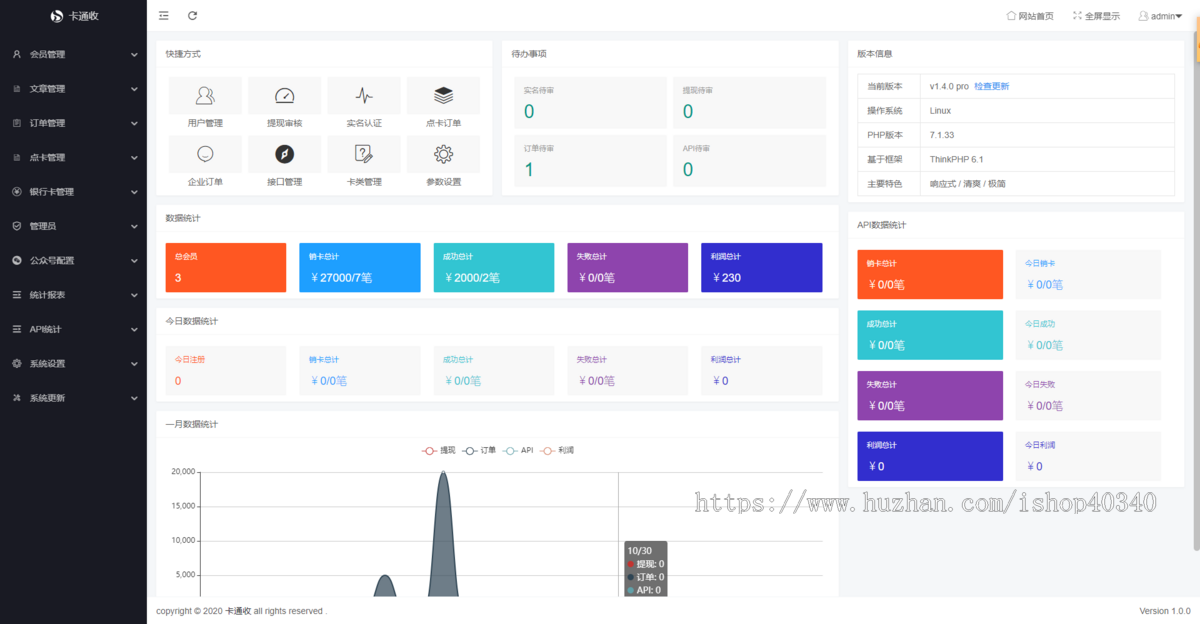Open 点卡订单 layers shortcut icon
Image resolution: width=1200 pixels, height=624 pixels.
(443, 96)
